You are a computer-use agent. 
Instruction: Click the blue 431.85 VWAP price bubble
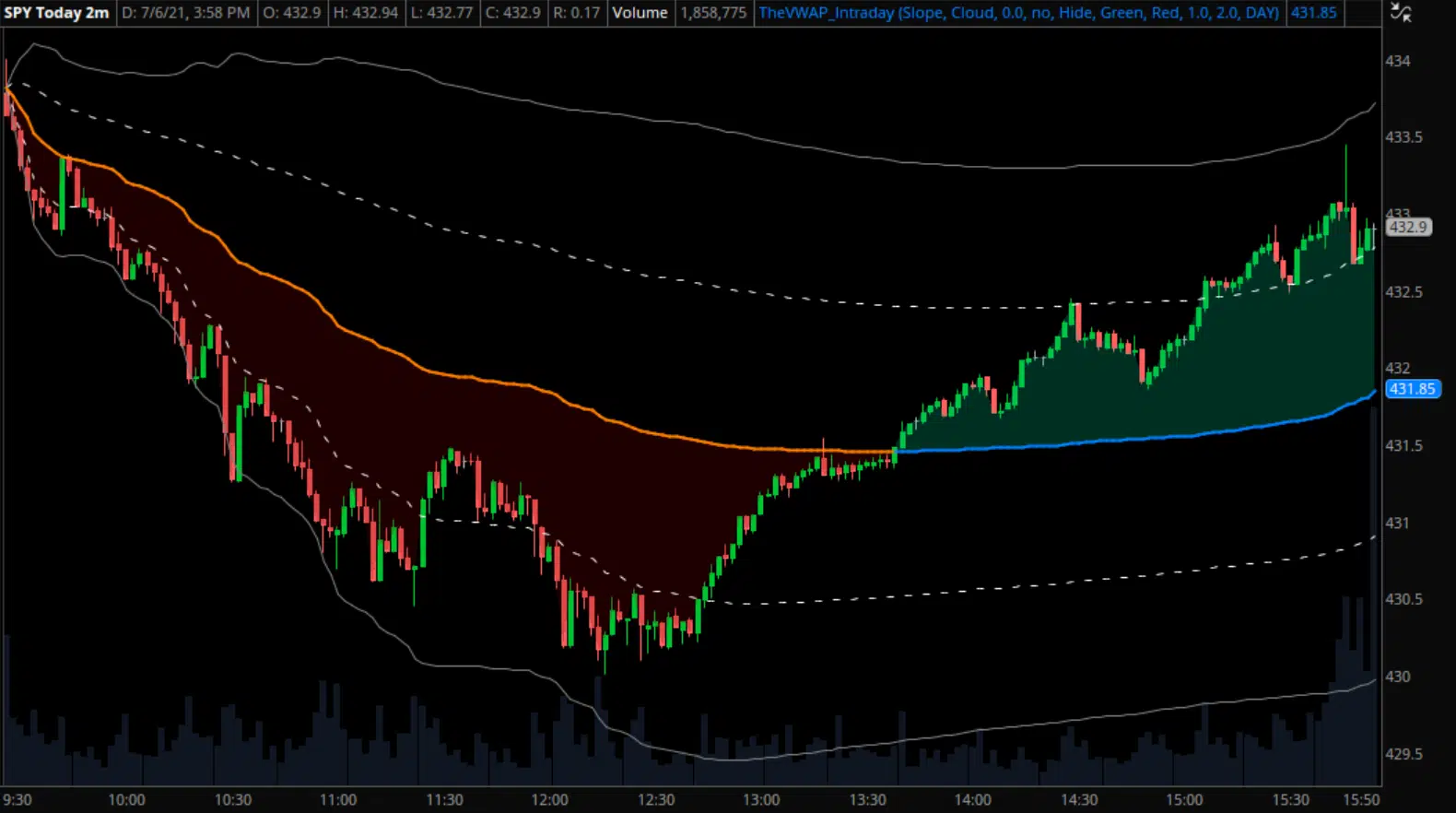click(1413, 389)
